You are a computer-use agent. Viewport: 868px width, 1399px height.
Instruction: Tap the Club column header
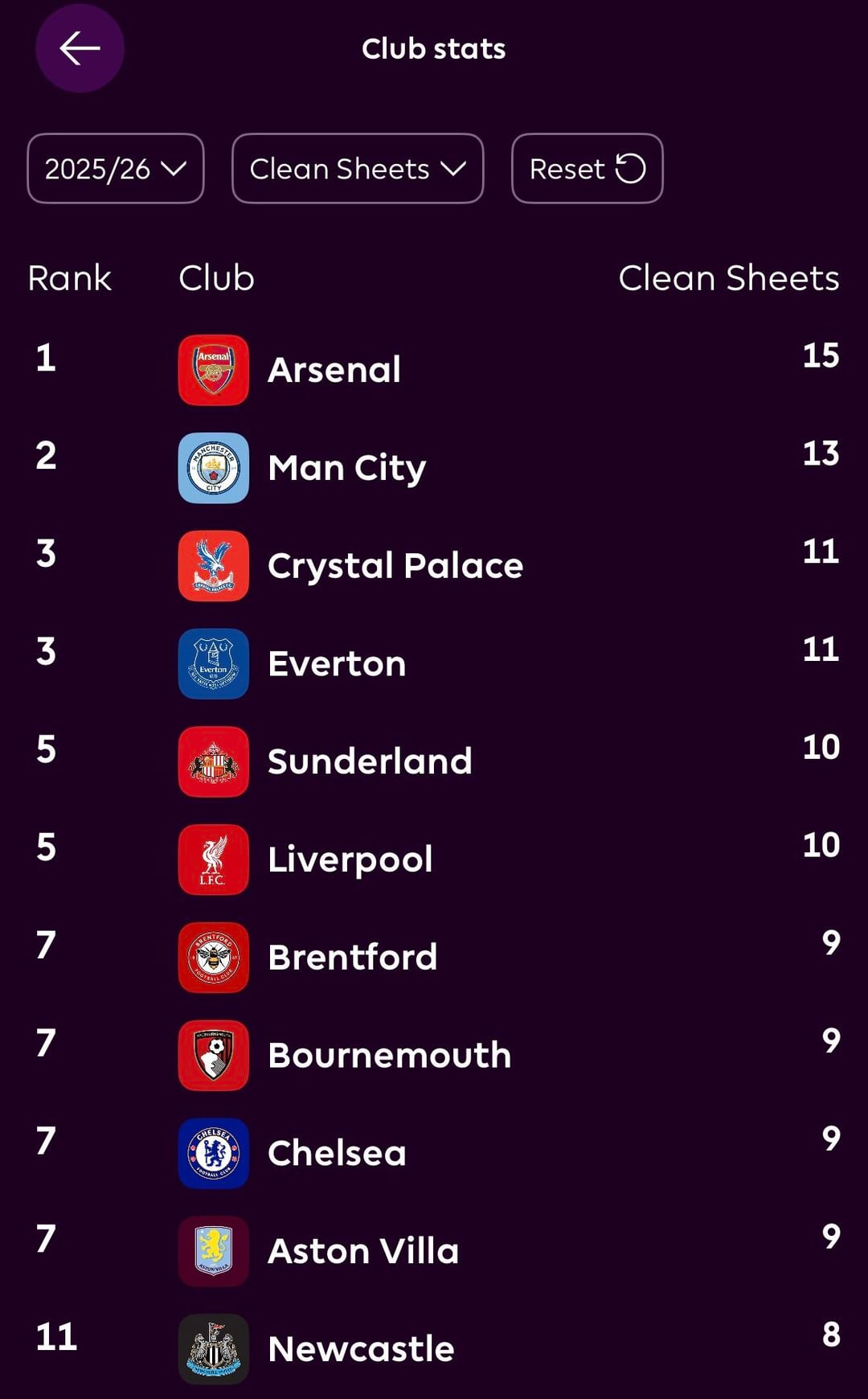[x=216, y=278]
